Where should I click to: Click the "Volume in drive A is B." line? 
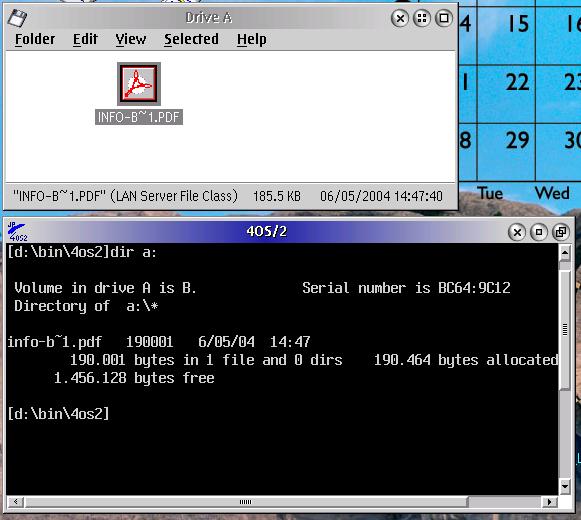[x=105, y=288]
